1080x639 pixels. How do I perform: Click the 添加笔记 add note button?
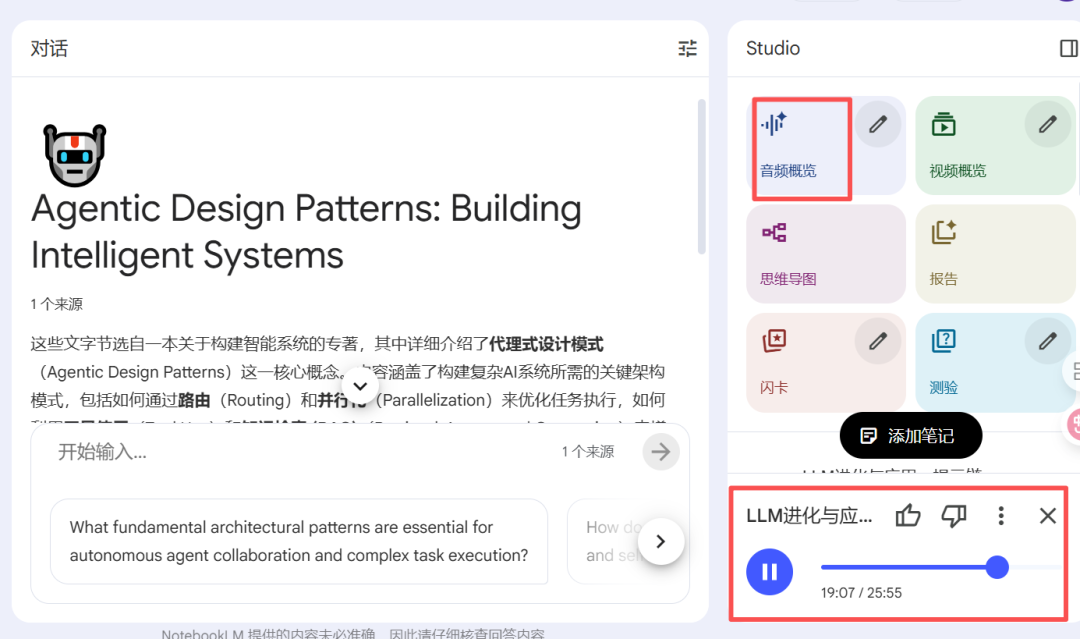pyautogui.click(x=910, y=435)
